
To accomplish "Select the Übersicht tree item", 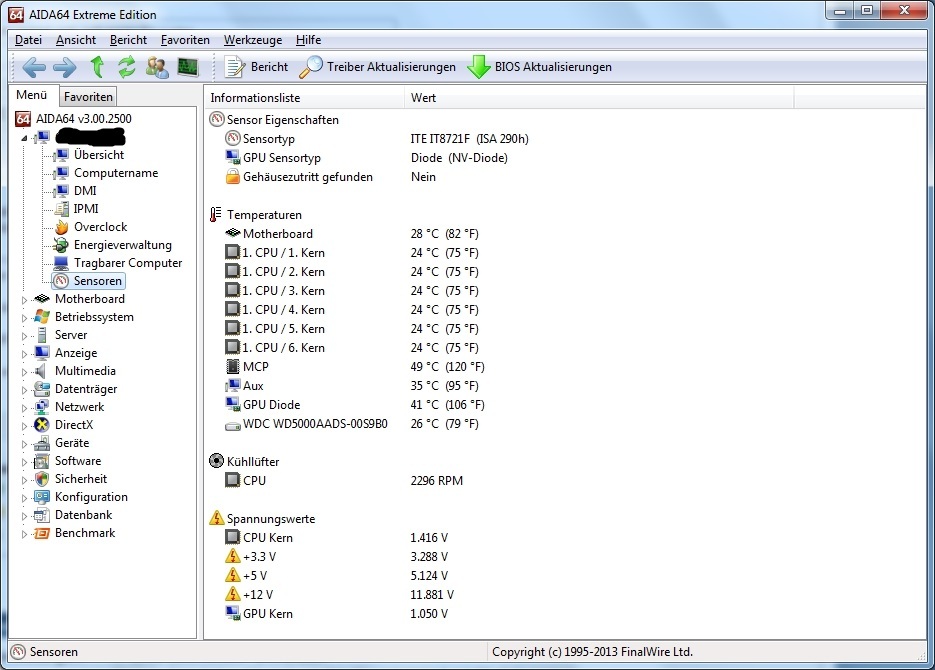I will (x=98, y=155).
